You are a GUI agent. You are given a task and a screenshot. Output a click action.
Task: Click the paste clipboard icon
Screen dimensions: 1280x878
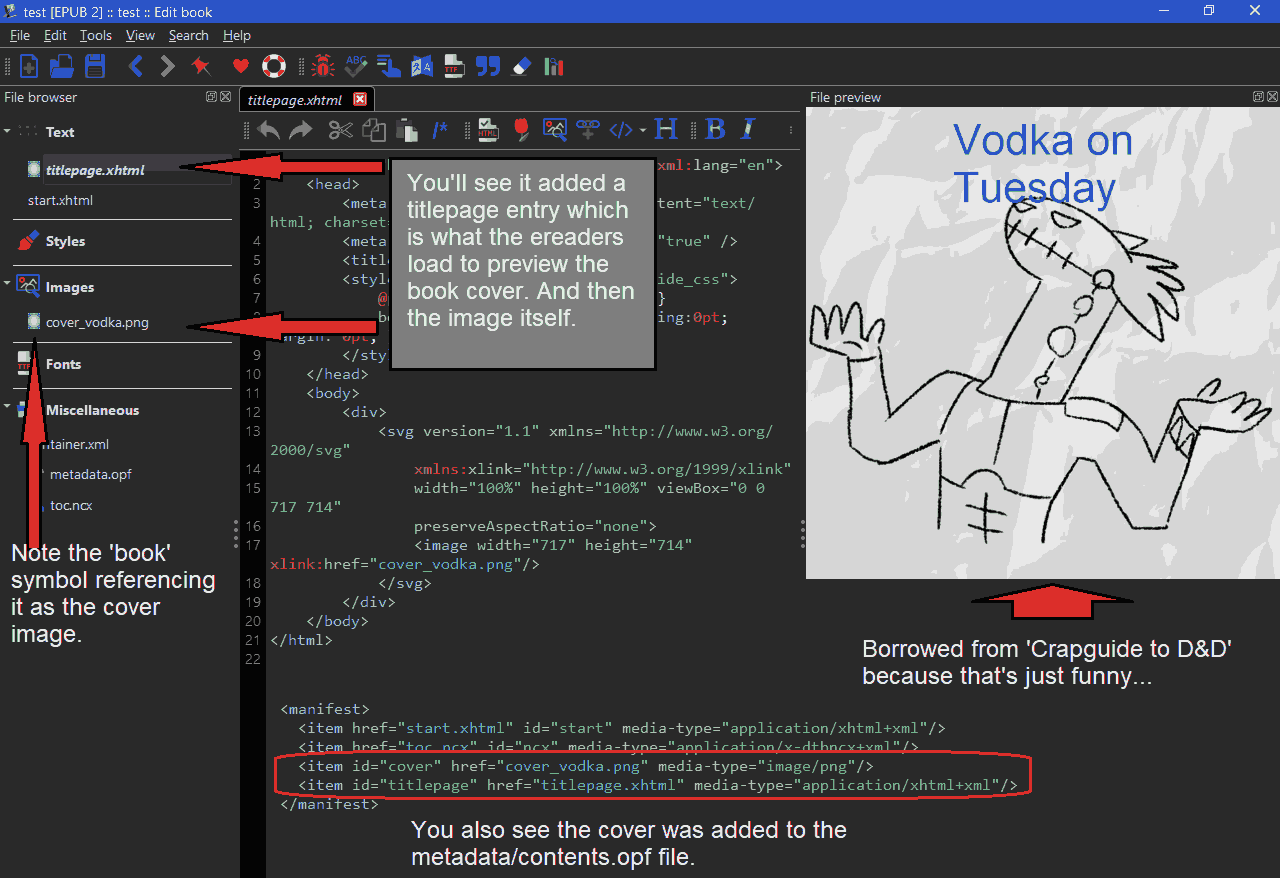[x=406, y=129]
